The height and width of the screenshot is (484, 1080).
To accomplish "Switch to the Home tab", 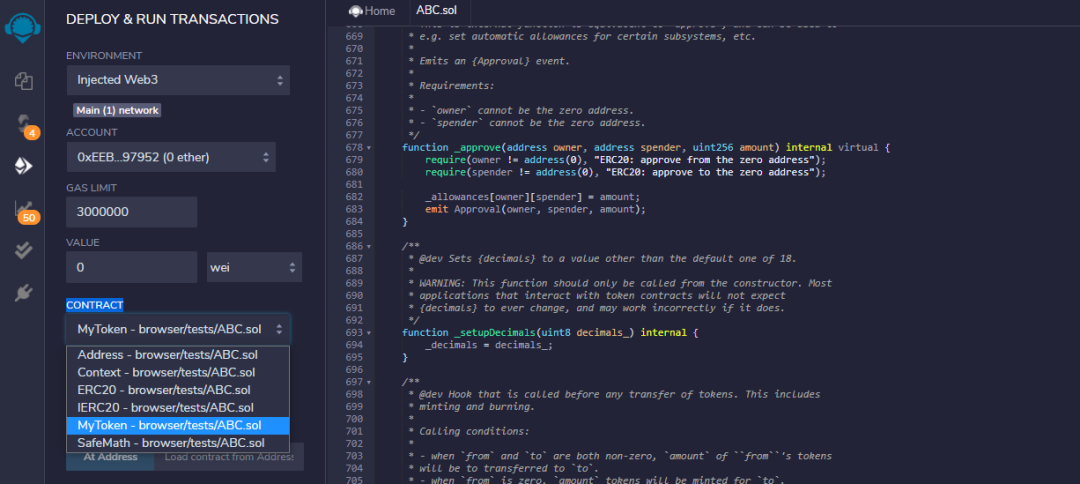I will 372,11.
